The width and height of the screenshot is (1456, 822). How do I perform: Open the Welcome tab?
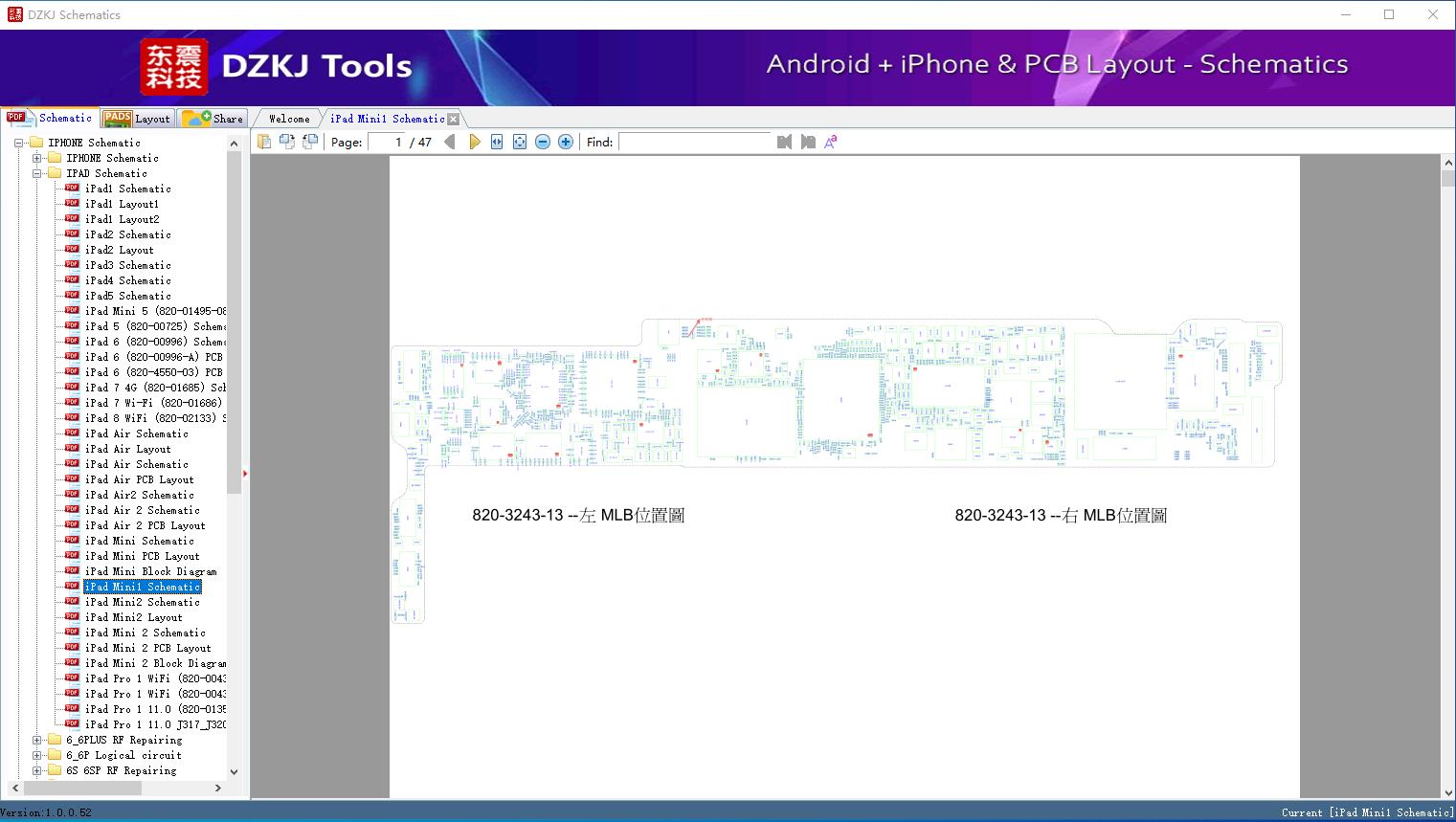pyautogui.click(x=286, y=119)
